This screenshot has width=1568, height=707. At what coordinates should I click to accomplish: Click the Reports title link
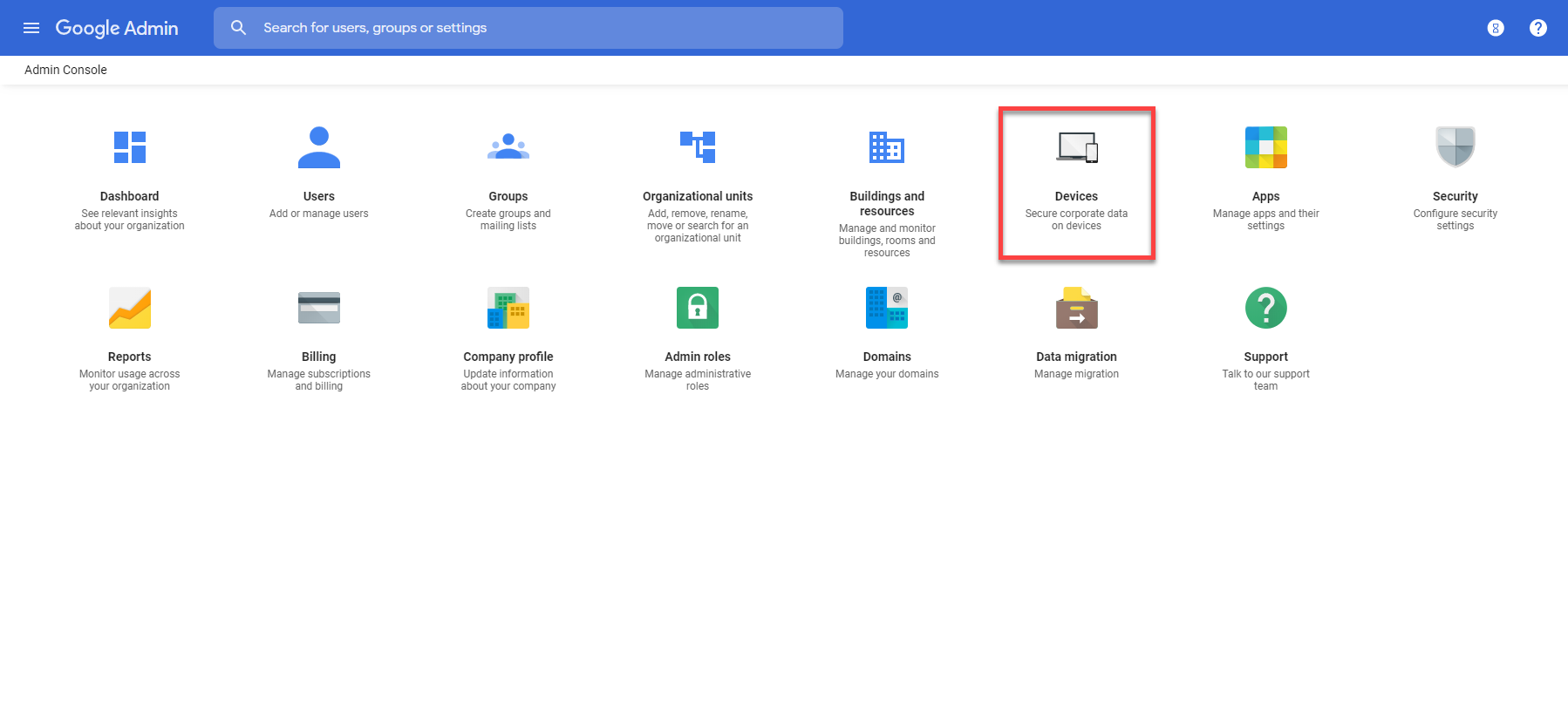pos(130,357)
